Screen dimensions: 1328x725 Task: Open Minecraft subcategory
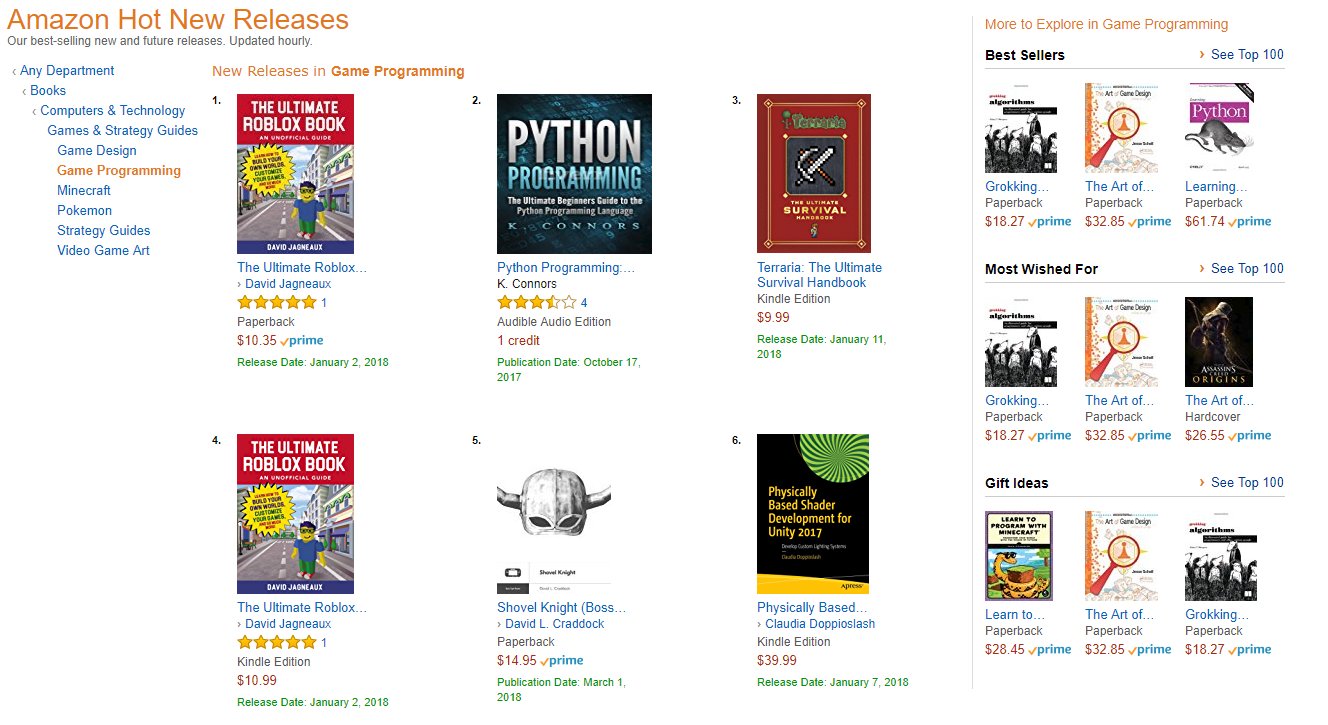tap(84, 191)
